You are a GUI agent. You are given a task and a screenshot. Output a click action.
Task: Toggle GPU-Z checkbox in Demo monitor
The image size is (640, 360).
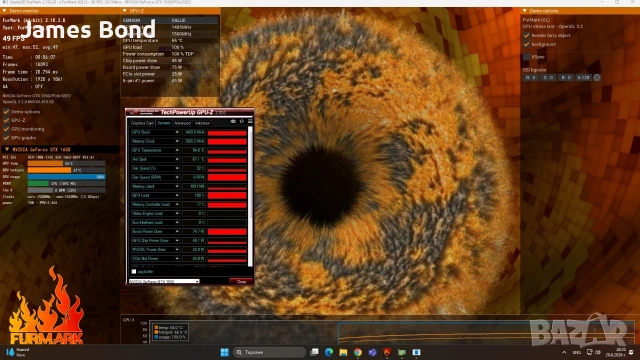[6, 120]
